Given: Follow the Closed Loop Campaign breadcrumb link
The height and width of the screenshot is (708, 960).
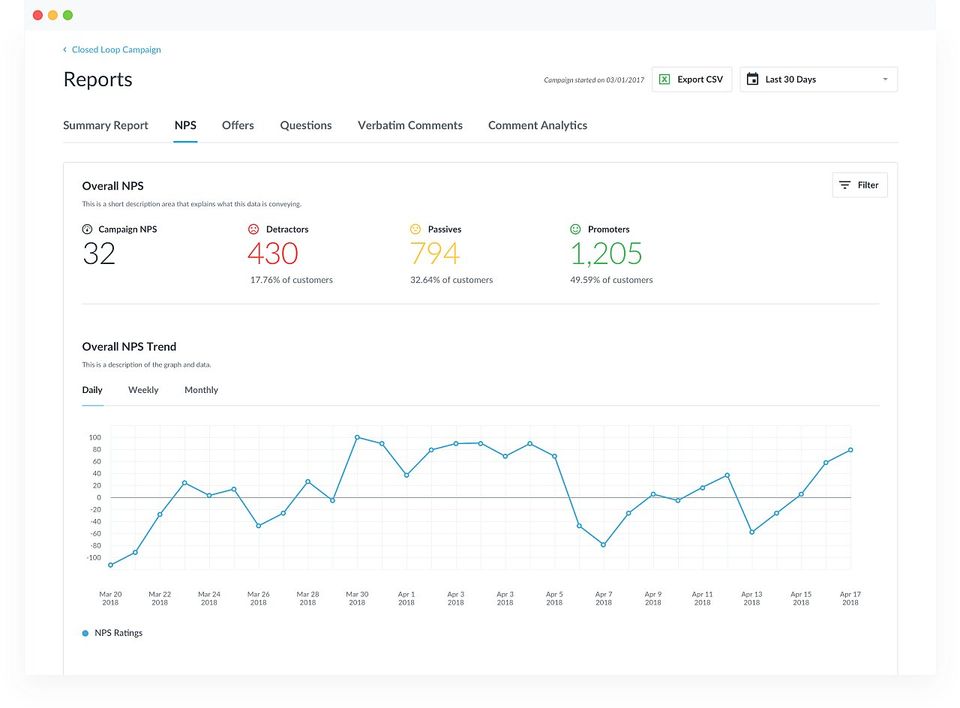Looking at the screenshot, I should [x=116, y=49].
